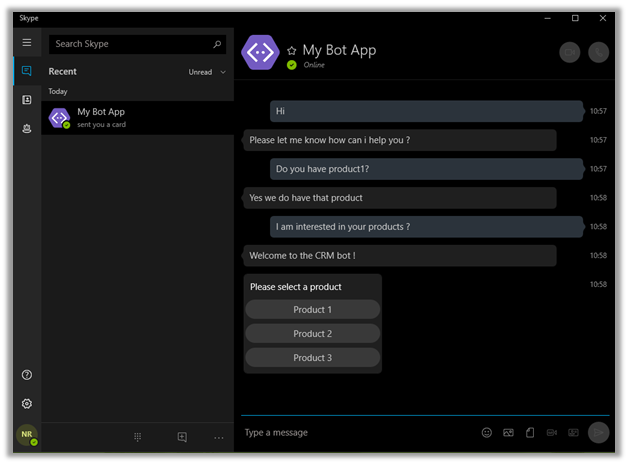The image size is (628, 465).
Task: Switch to the Recent chats tab icon
Action: (x=27, y=71)
